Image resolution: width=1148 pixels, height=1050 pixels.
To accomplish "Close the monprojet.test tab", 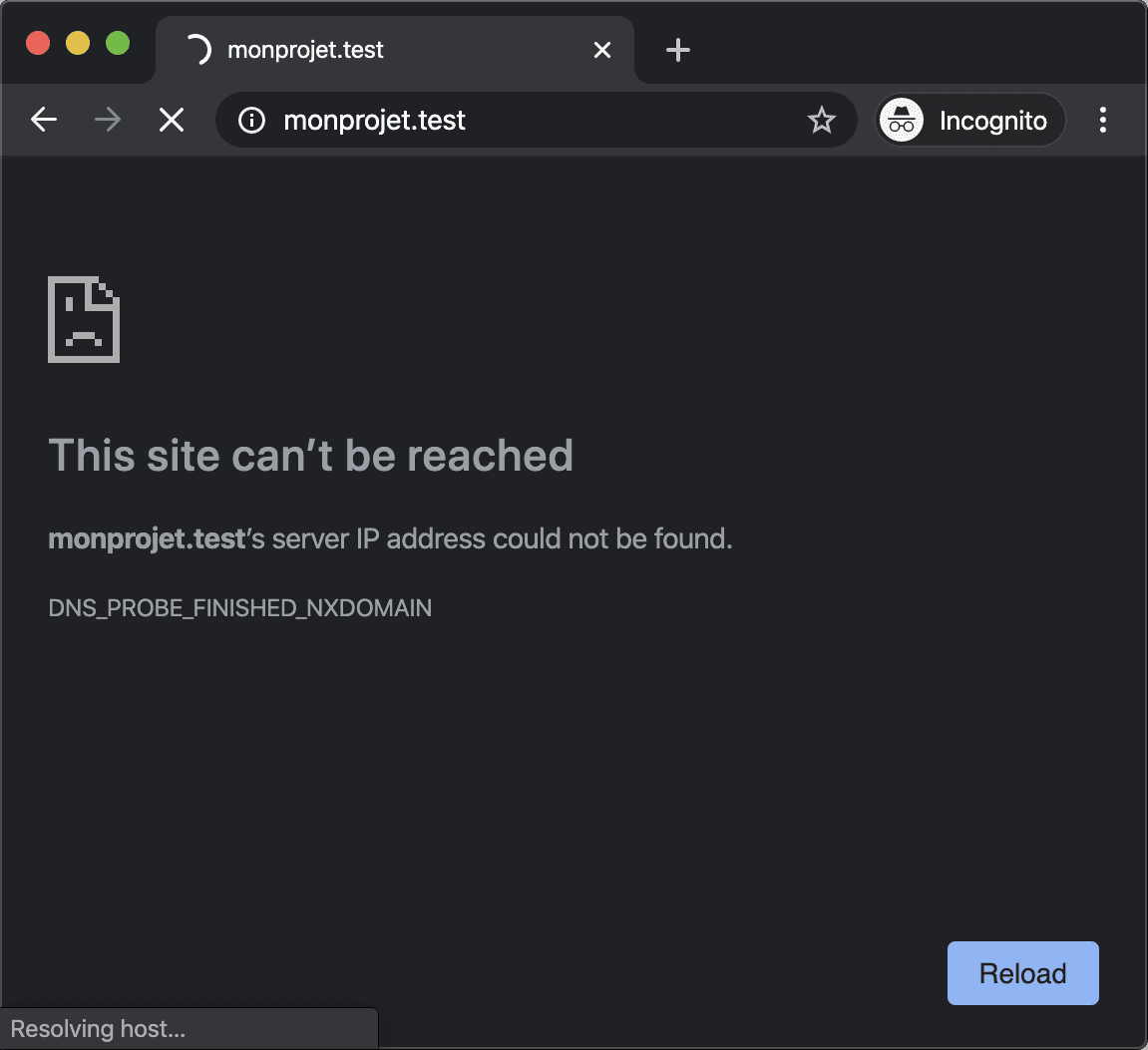I will click(x=602, y=49).
